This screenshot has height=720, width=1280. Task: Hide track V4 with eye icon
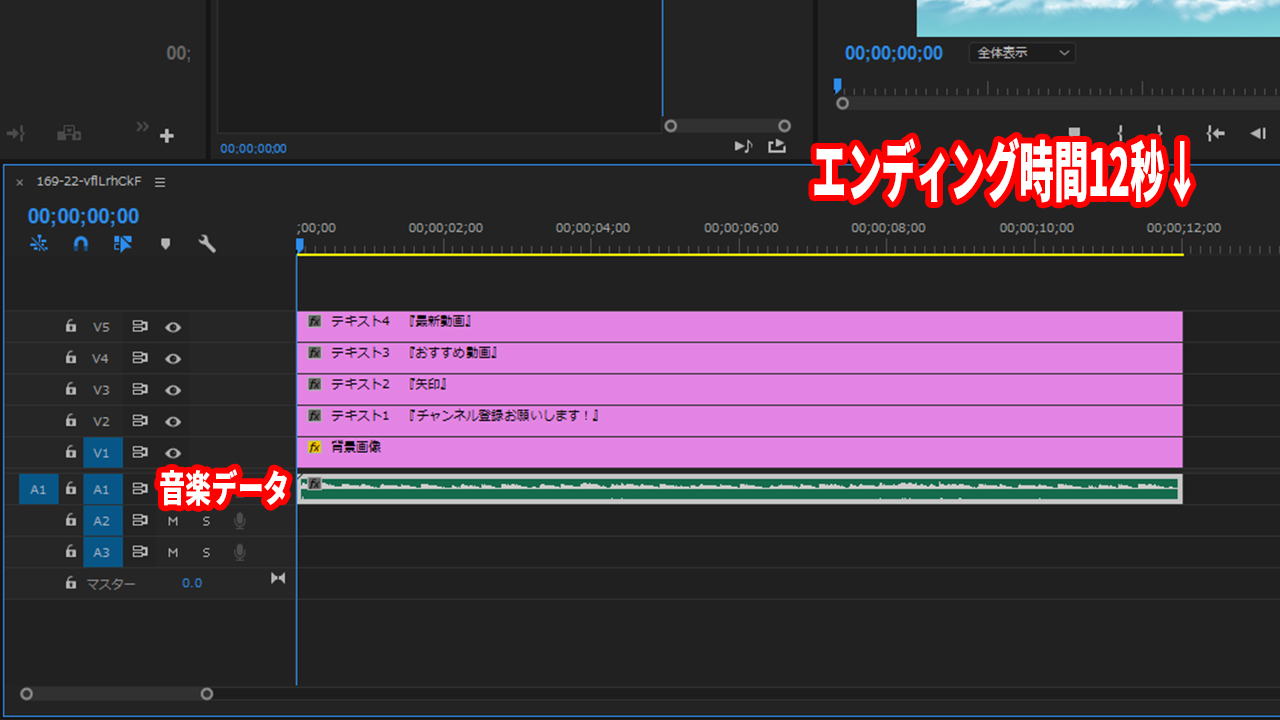[x=173, y=358]
